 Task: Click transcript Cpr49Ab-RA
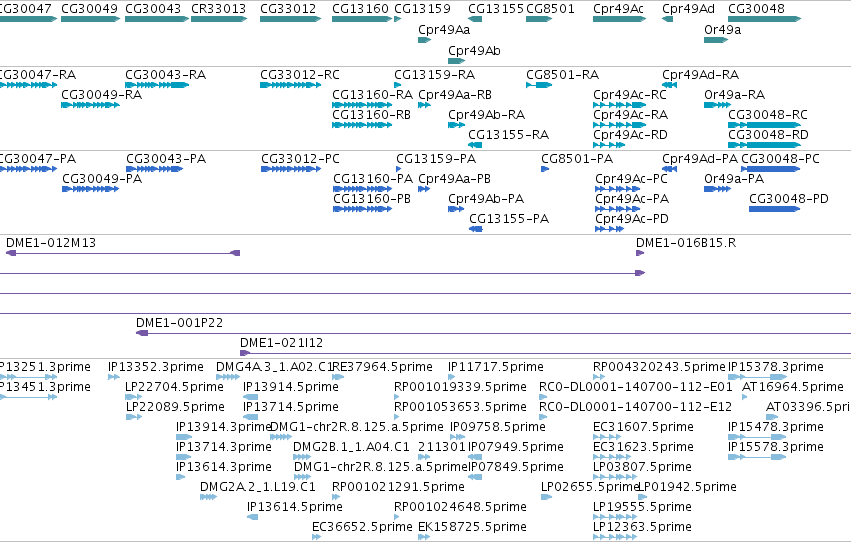coord(456,125)
